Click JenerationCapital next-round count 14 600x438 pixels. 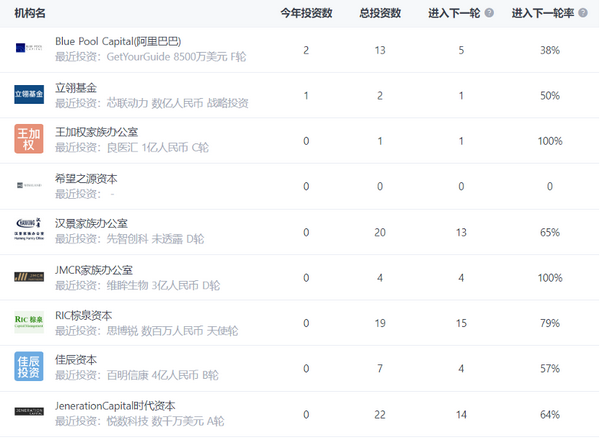(x=461, y=415)
